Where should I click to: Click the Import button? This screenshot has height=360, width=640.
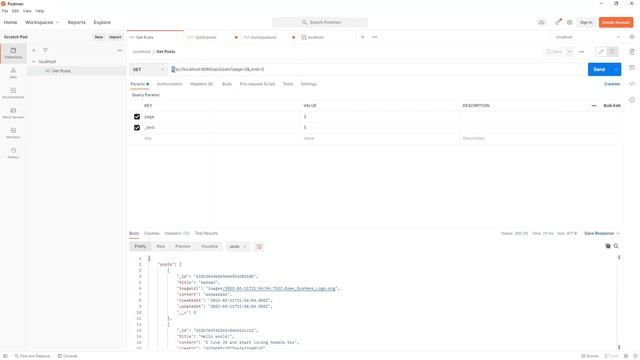pos(115,37)
